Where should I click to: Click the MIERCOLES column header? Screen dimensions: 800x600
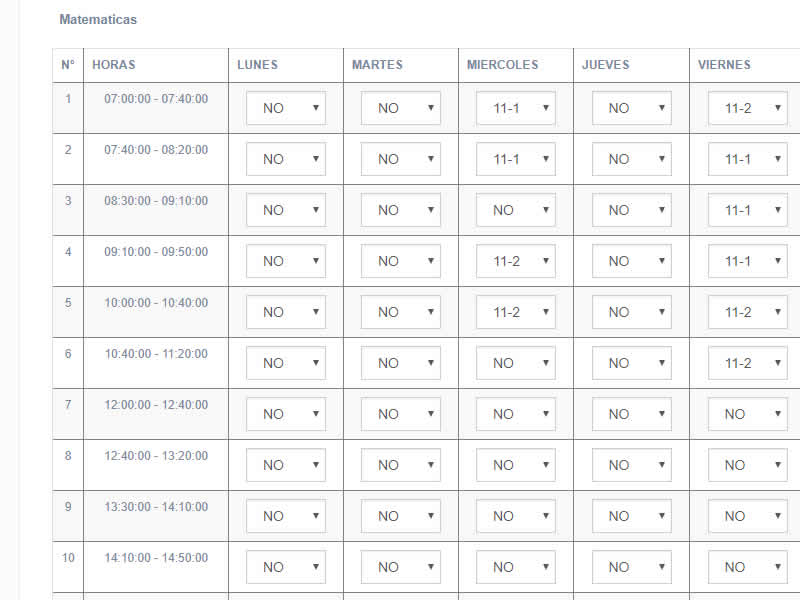click(x=503, y=65)
